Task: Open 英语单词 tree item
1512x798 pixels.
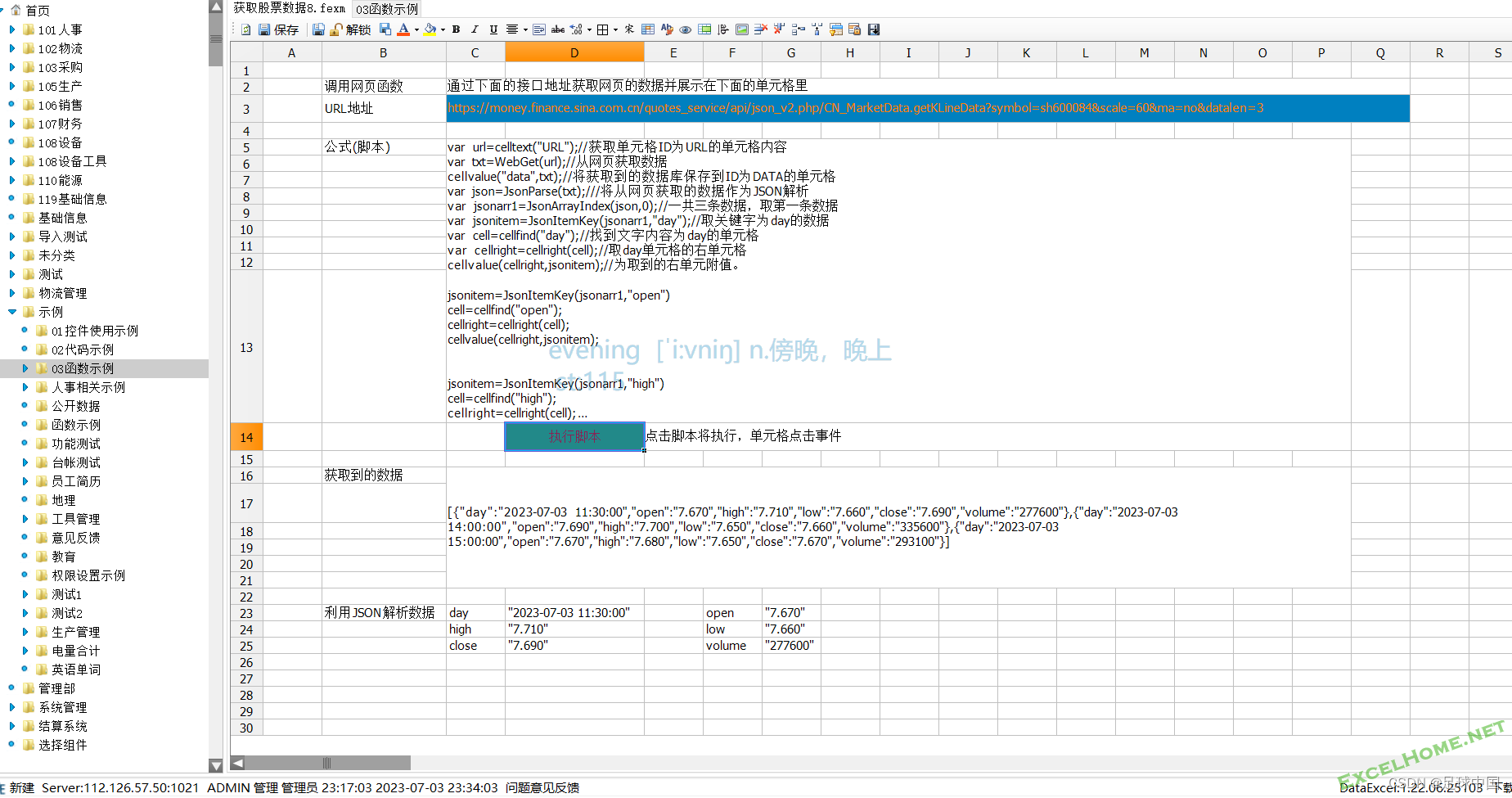Action: [76, 670]
